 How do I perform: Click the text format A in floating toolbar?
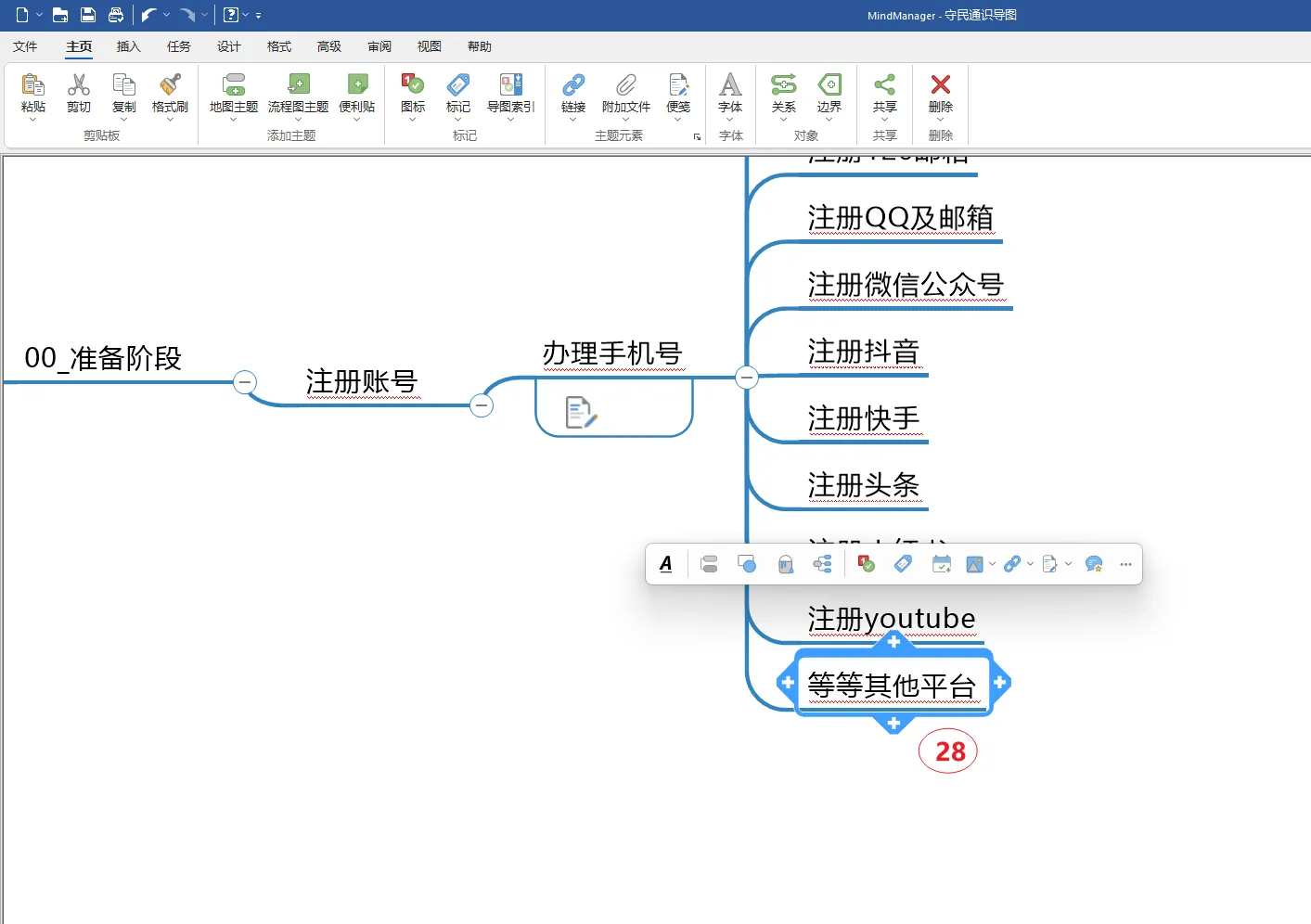[666, 564]
